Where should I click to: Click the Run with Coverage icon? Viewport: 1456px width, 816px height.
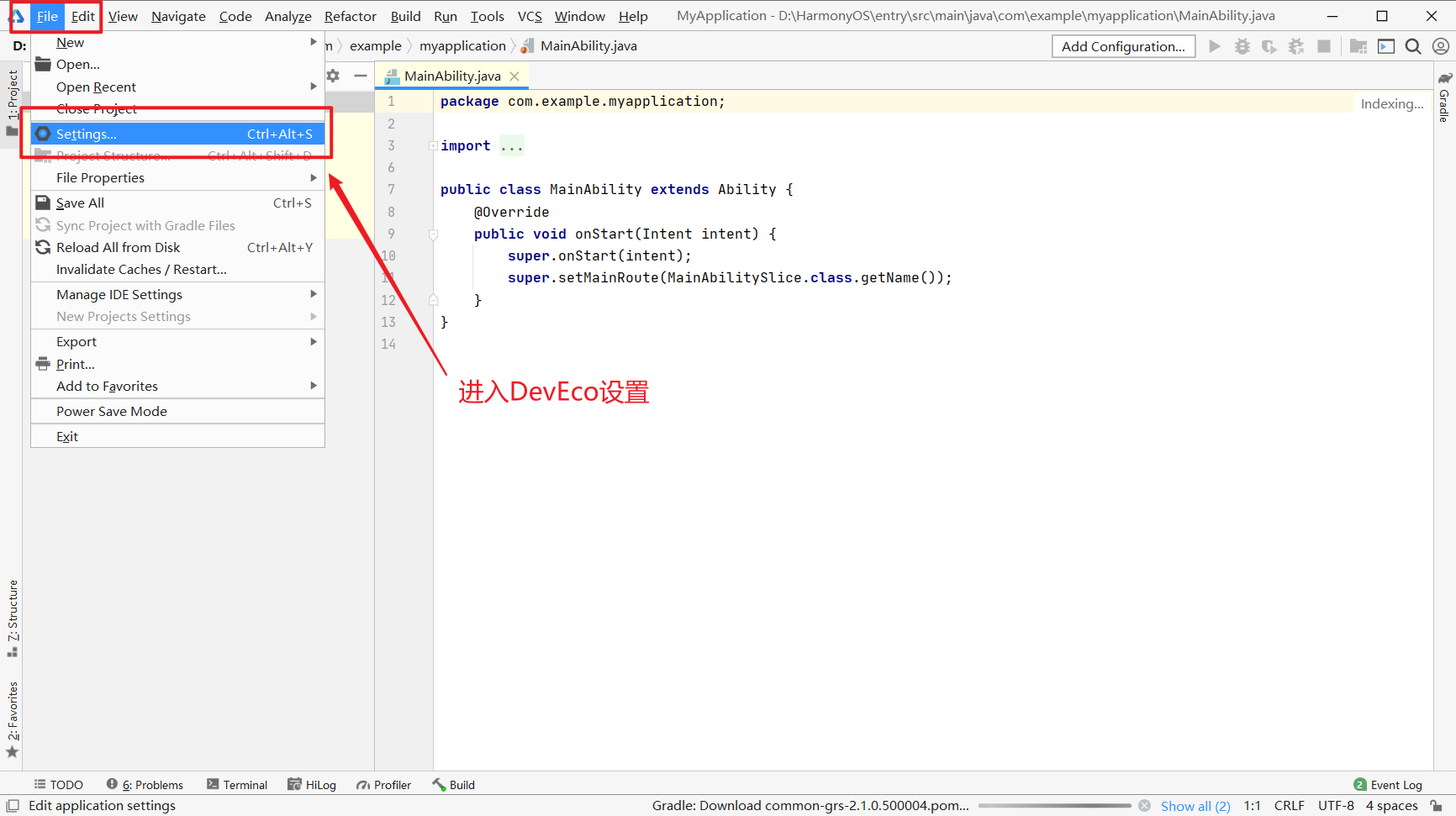(x=1269, y=46)
